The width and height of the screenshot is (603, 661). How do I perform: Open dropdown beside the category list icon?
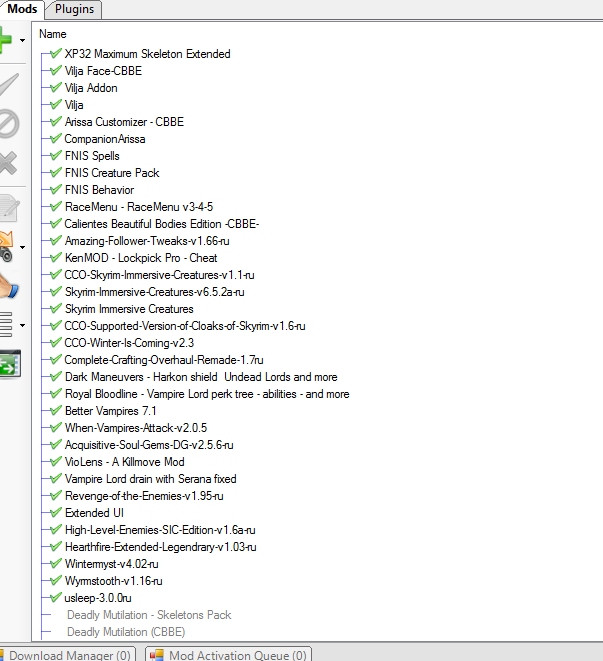(x=22, y=325)
